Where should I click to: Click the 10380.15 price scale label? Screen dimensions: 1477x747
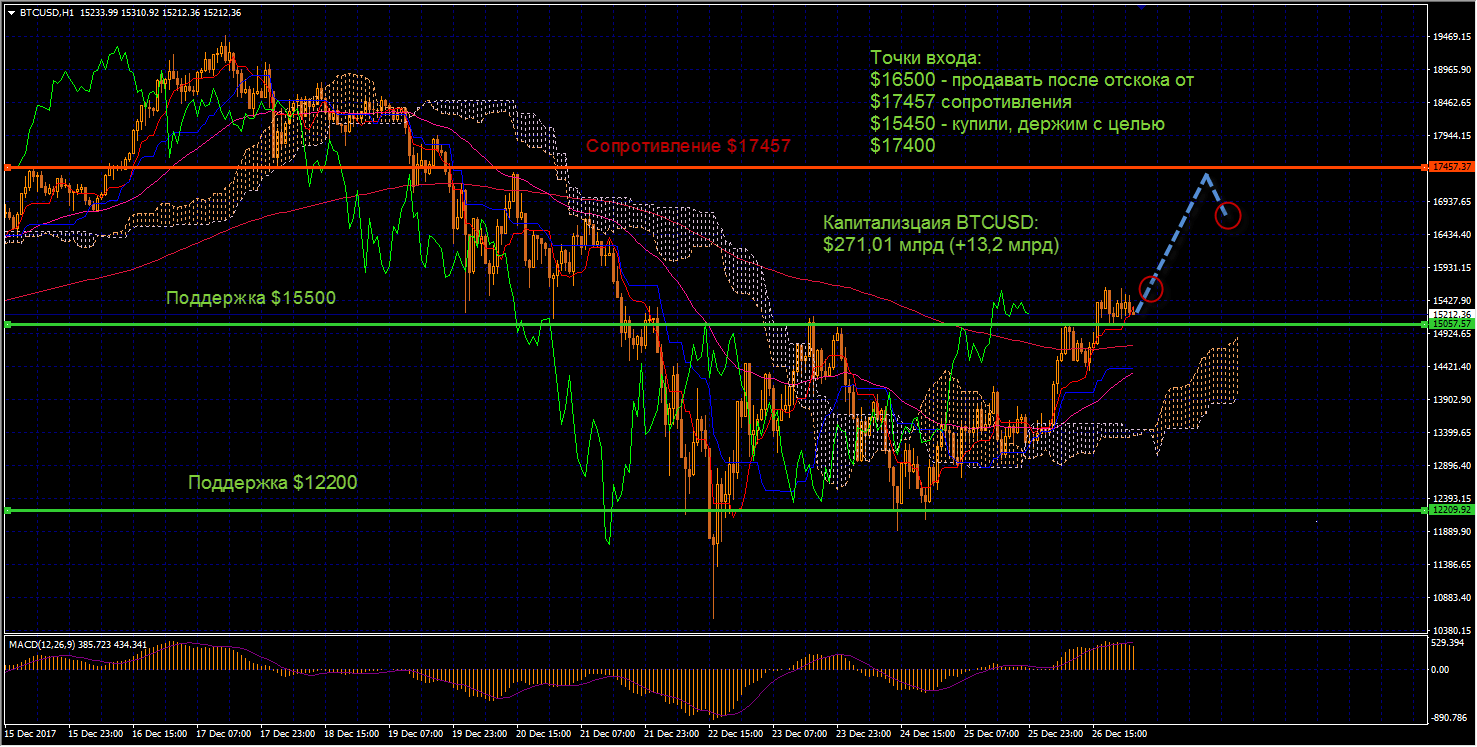click(x=1451, y=631)
